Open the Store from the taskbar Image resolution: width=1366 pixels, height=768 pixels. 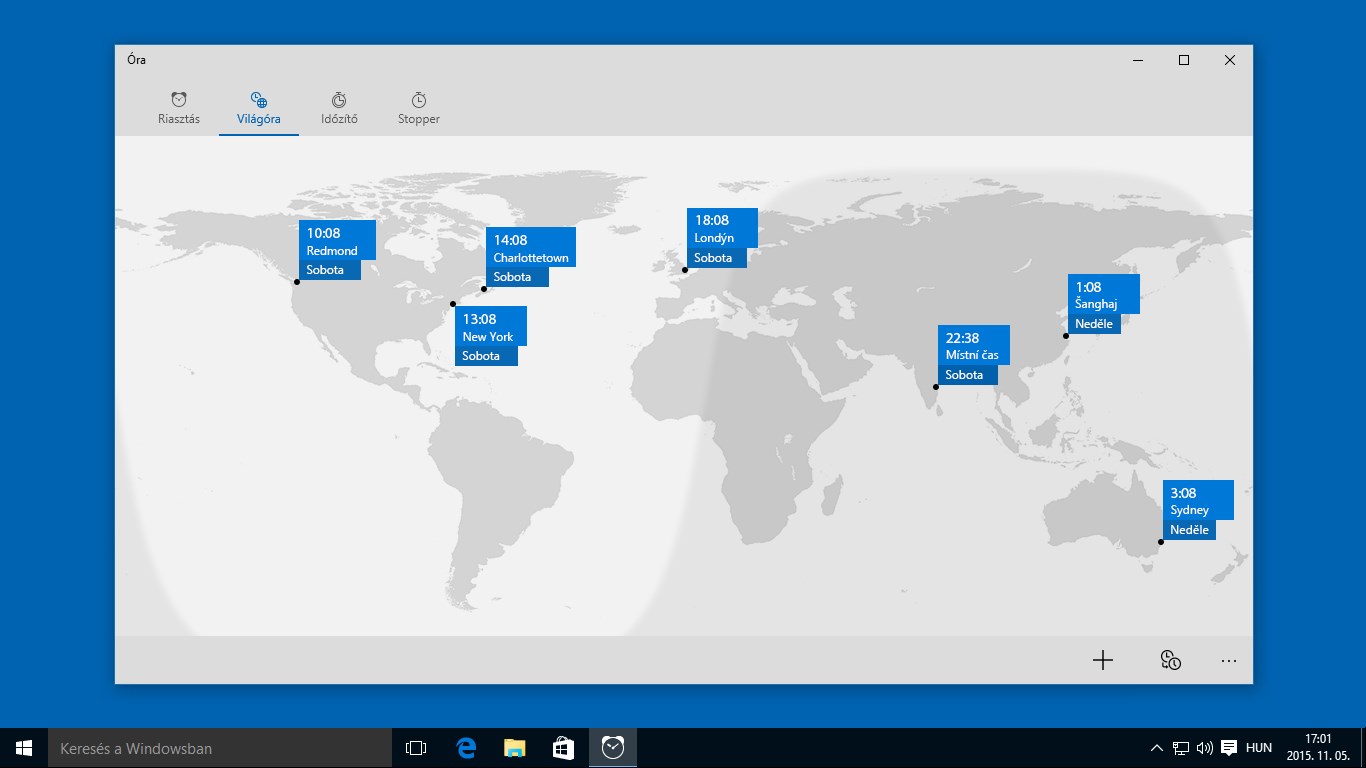coord(563,748)
